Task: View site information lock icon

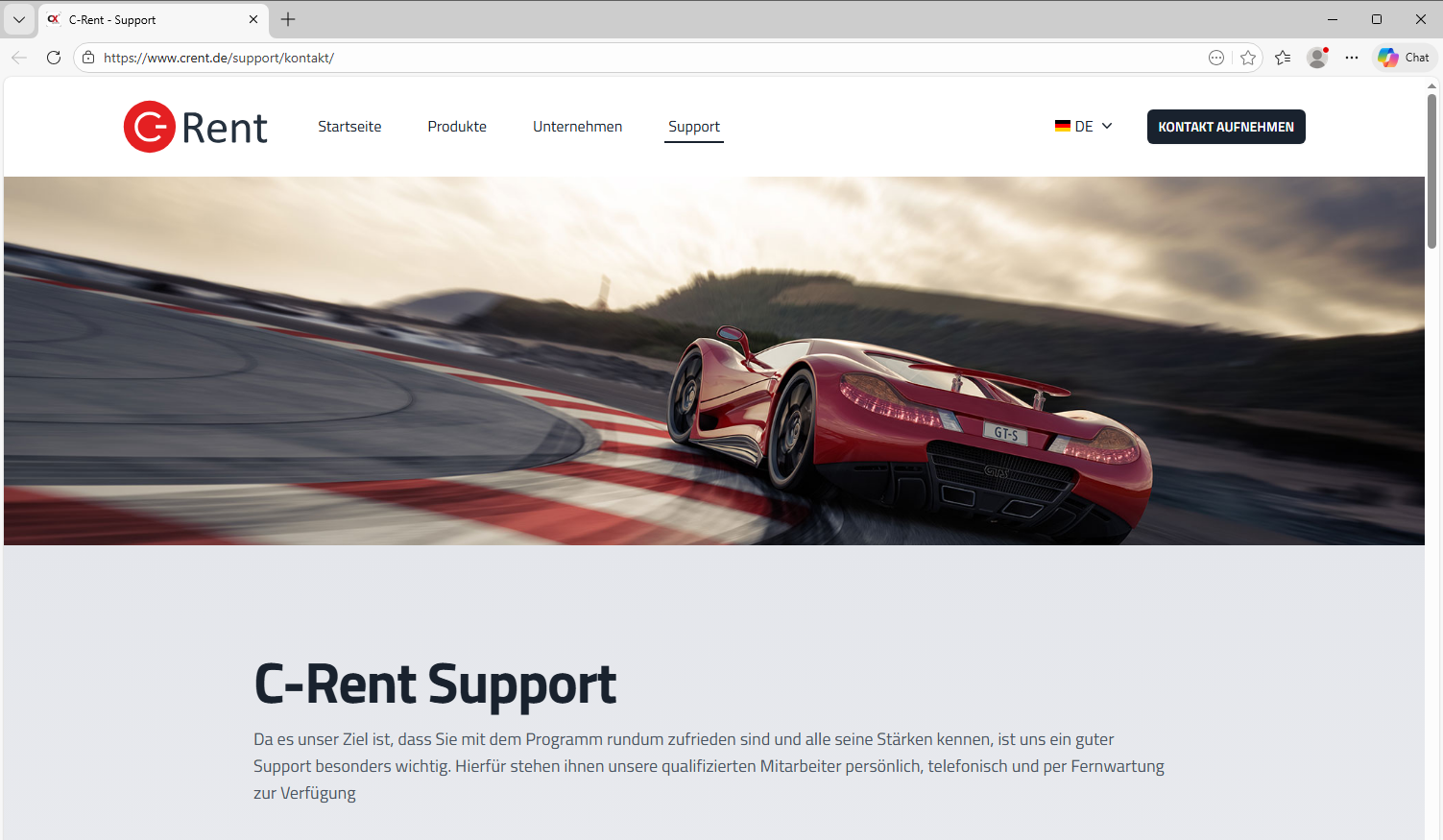Action: pyautogui.click(x=88, y=58)
